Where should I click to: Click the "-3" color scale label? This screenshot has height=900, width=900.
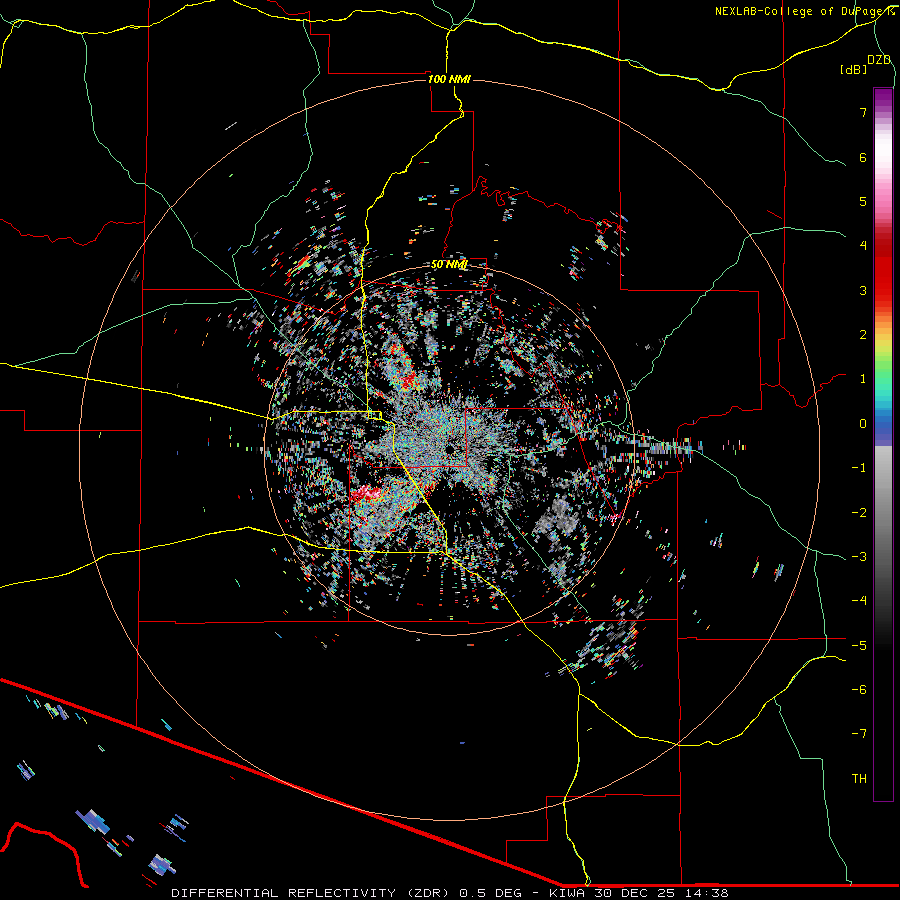click(859, 557)
